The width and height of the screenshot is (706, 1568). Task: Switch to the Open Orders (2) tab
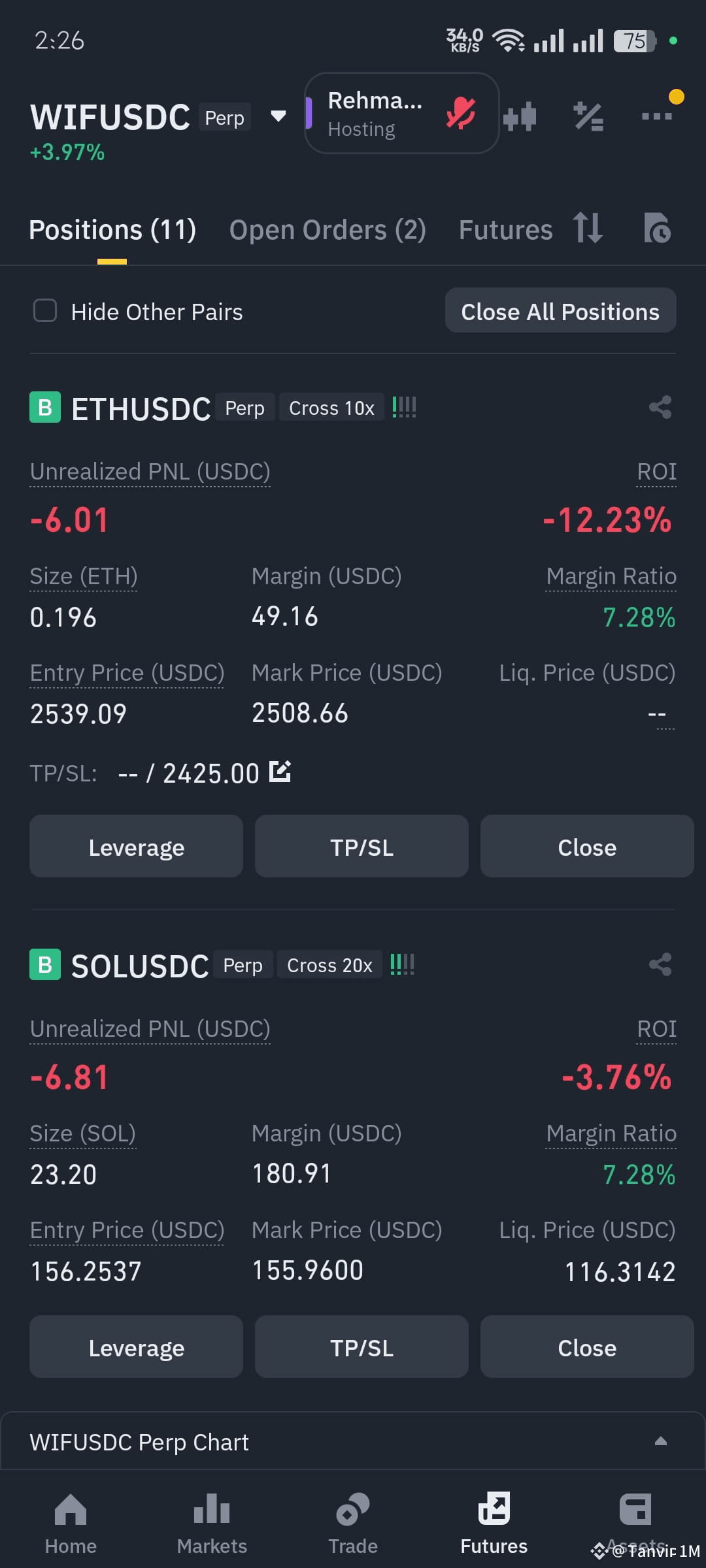pyautogui.click(x=328, y=230)
